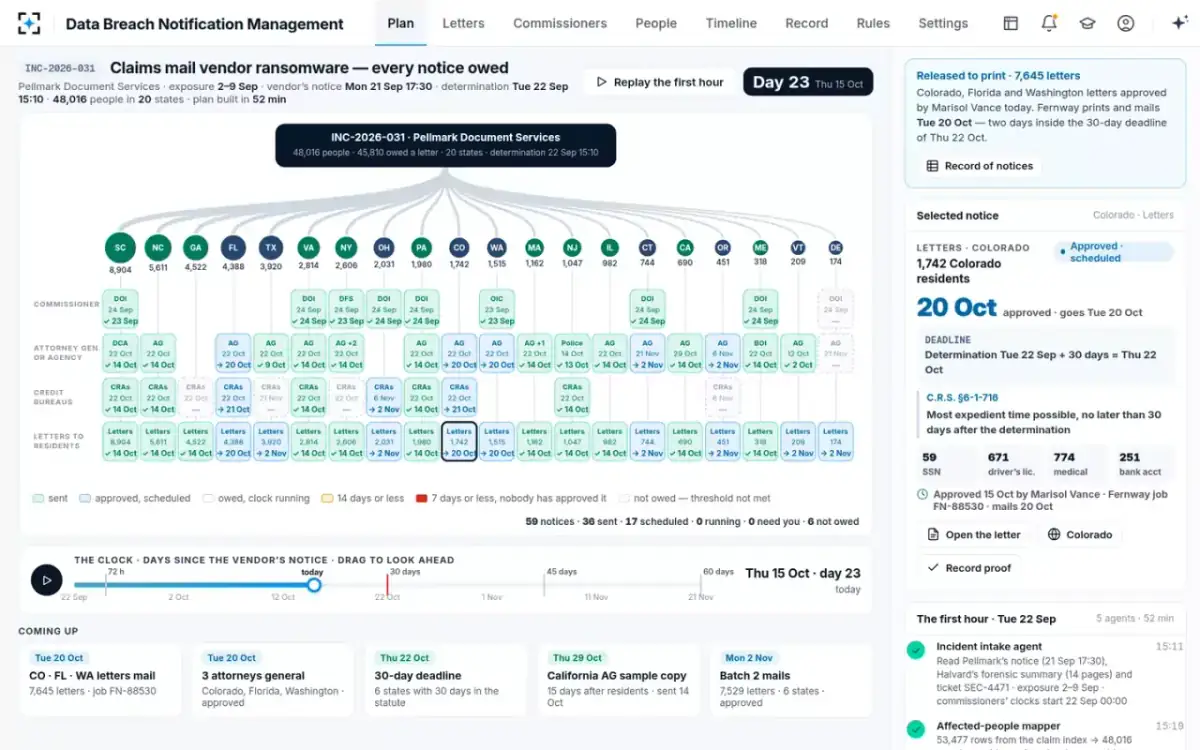Open the layout panel icon in header
Screen dimensions: 1200x750
tap(1011, 23)
